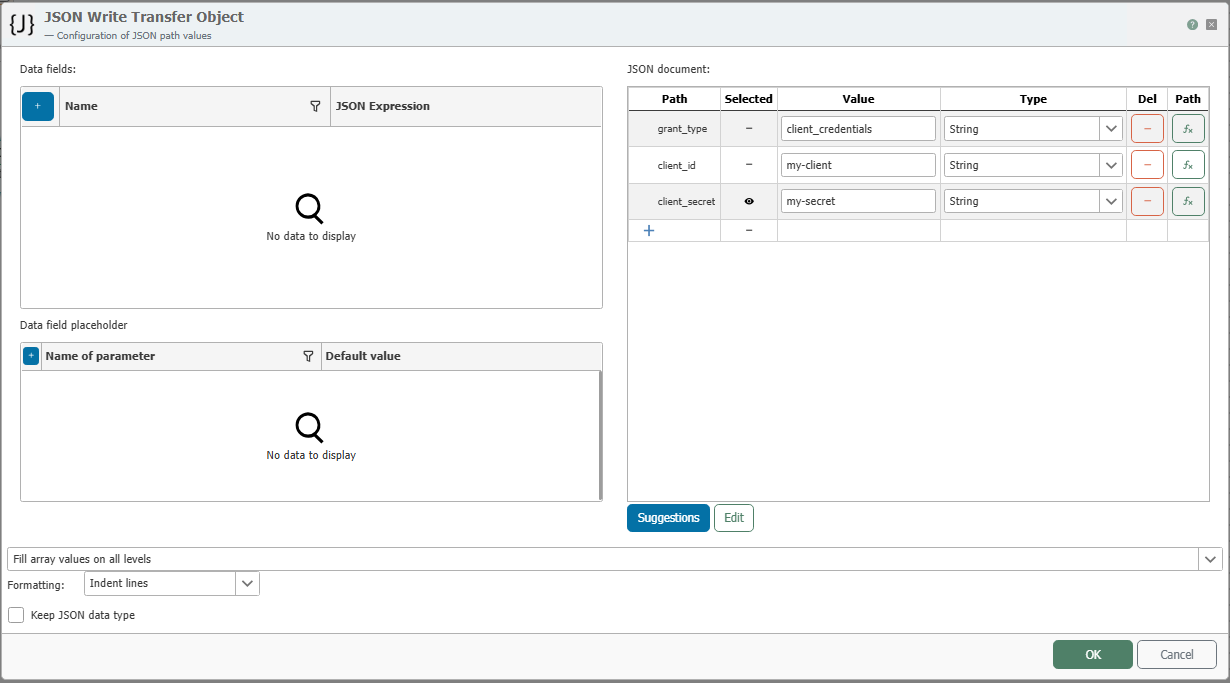Toggle selected state of client_id row
Image resolution: width=1230 pixels, height=683 pixels.
[x=749, y=165]
